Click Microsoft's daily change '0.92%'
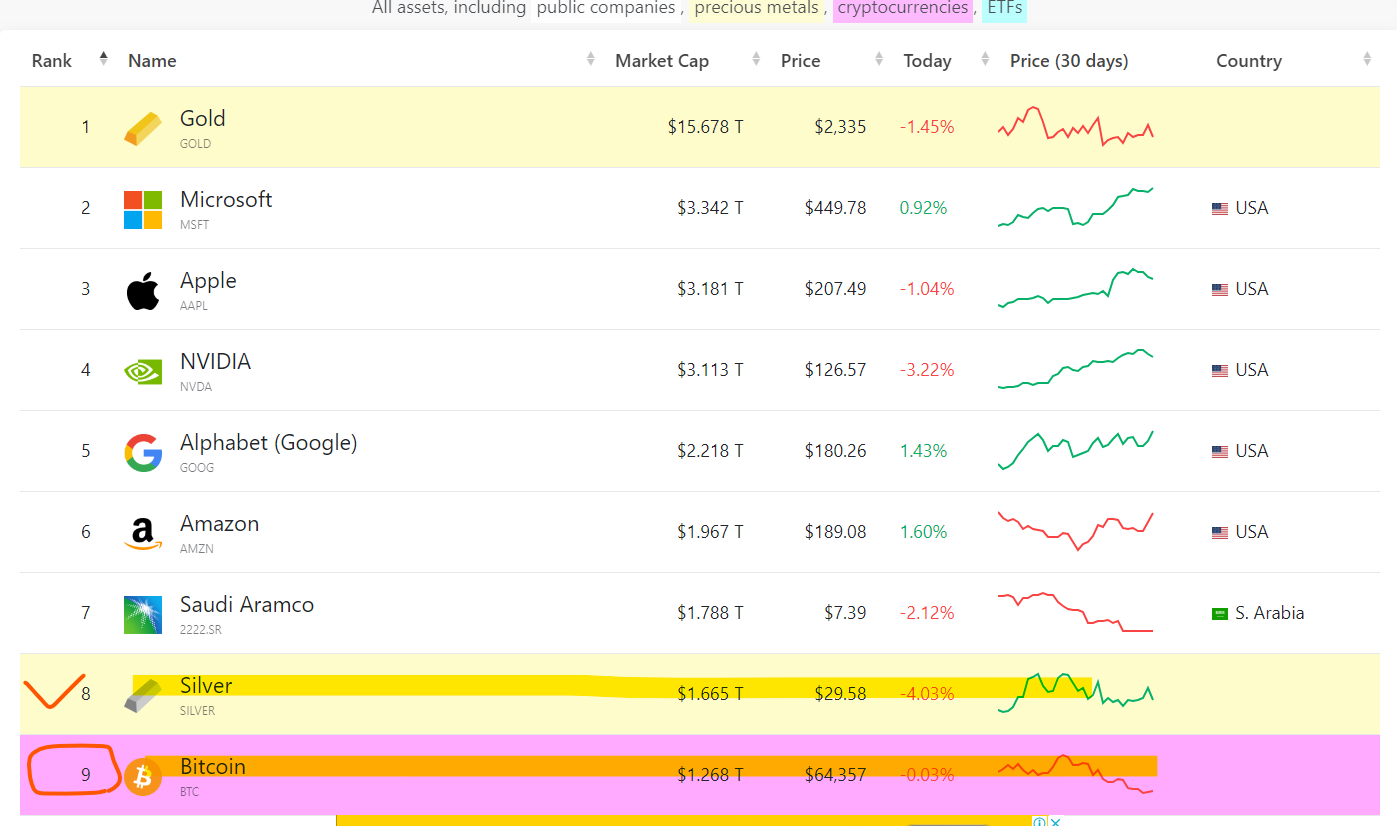The height and width of the screenshot is (826, 1397). (923, 208)
